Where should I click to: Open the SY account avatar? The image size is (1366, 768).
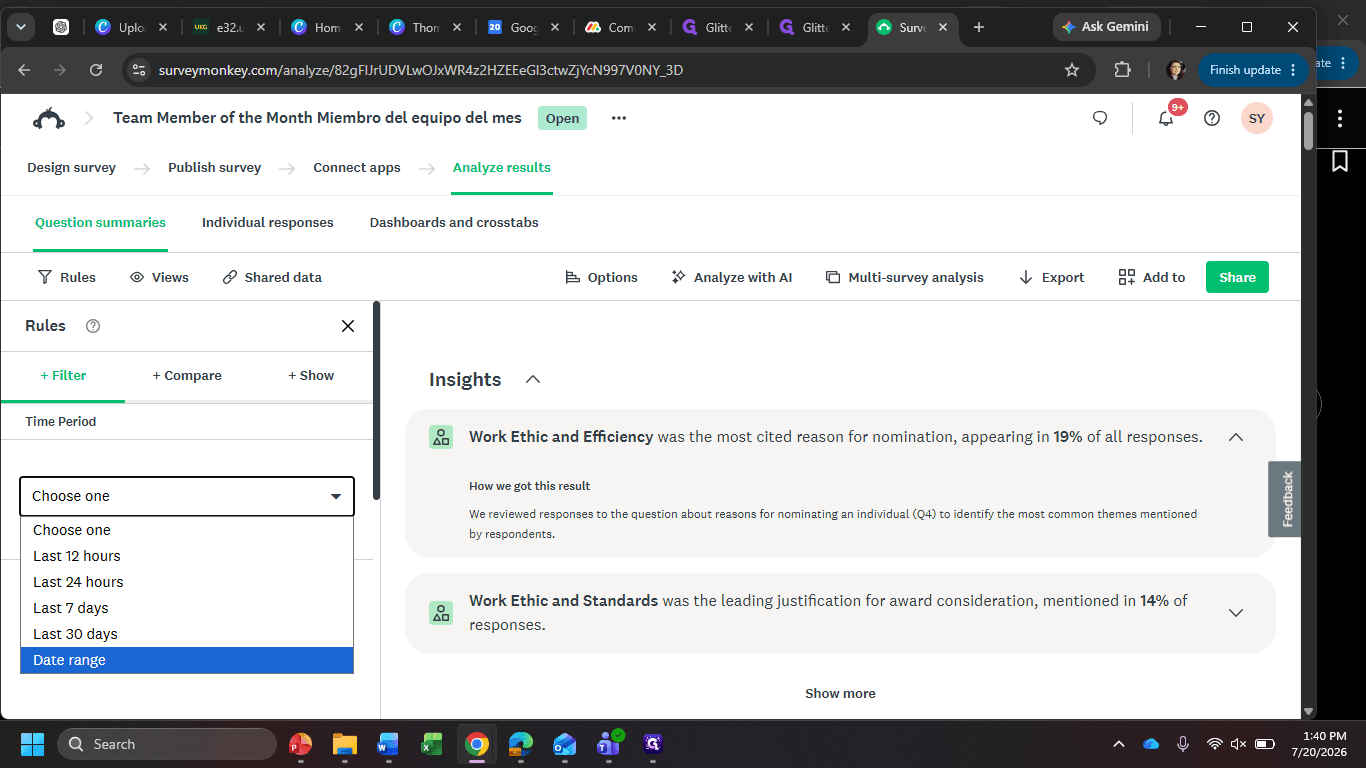click(x=1257, y=118)
